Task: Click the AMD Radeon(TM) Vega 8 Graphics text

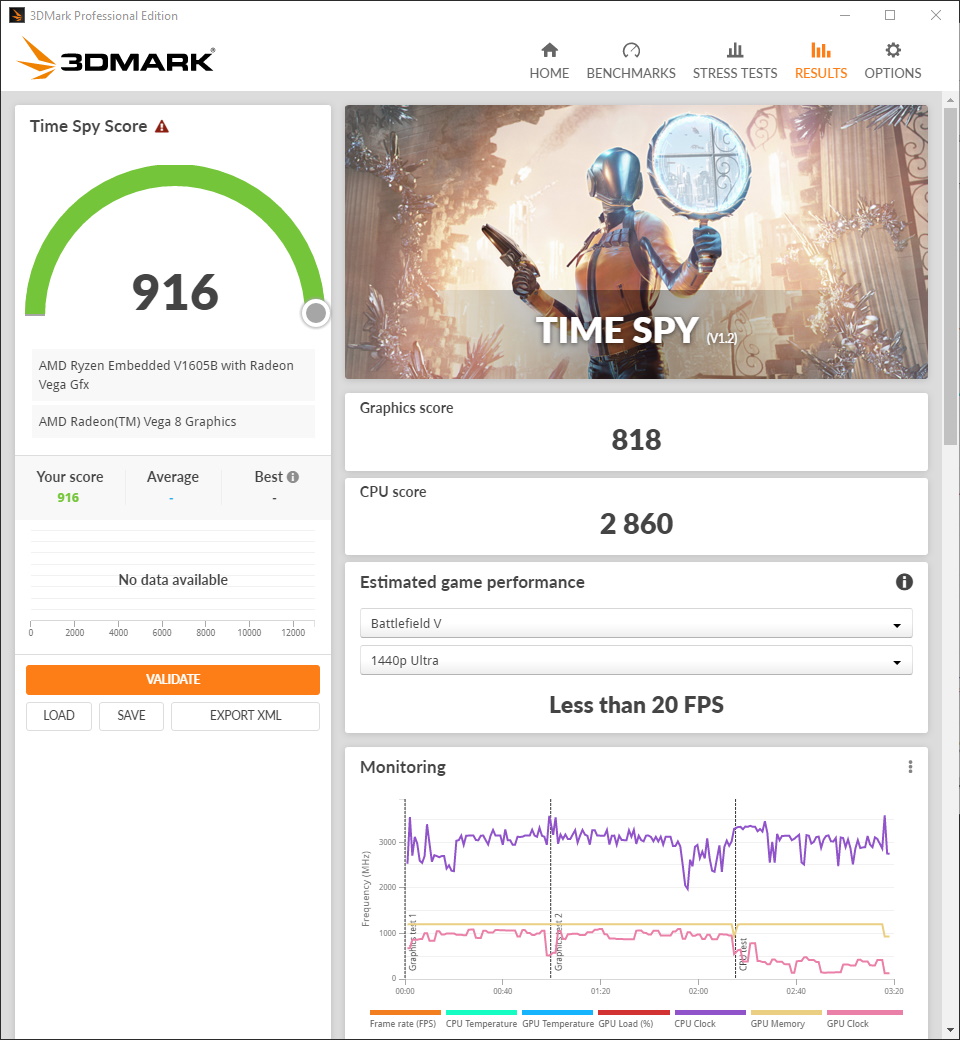Action: (137, 422)
